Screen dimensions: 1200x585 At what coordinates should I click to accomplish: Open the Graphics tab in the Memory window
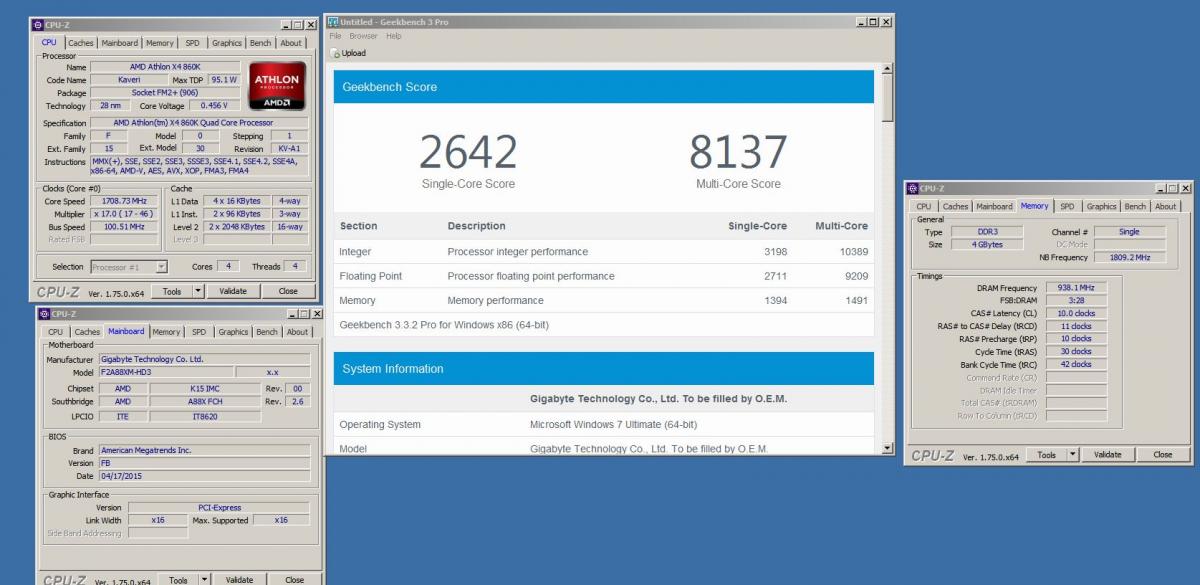pos(1101,207)
